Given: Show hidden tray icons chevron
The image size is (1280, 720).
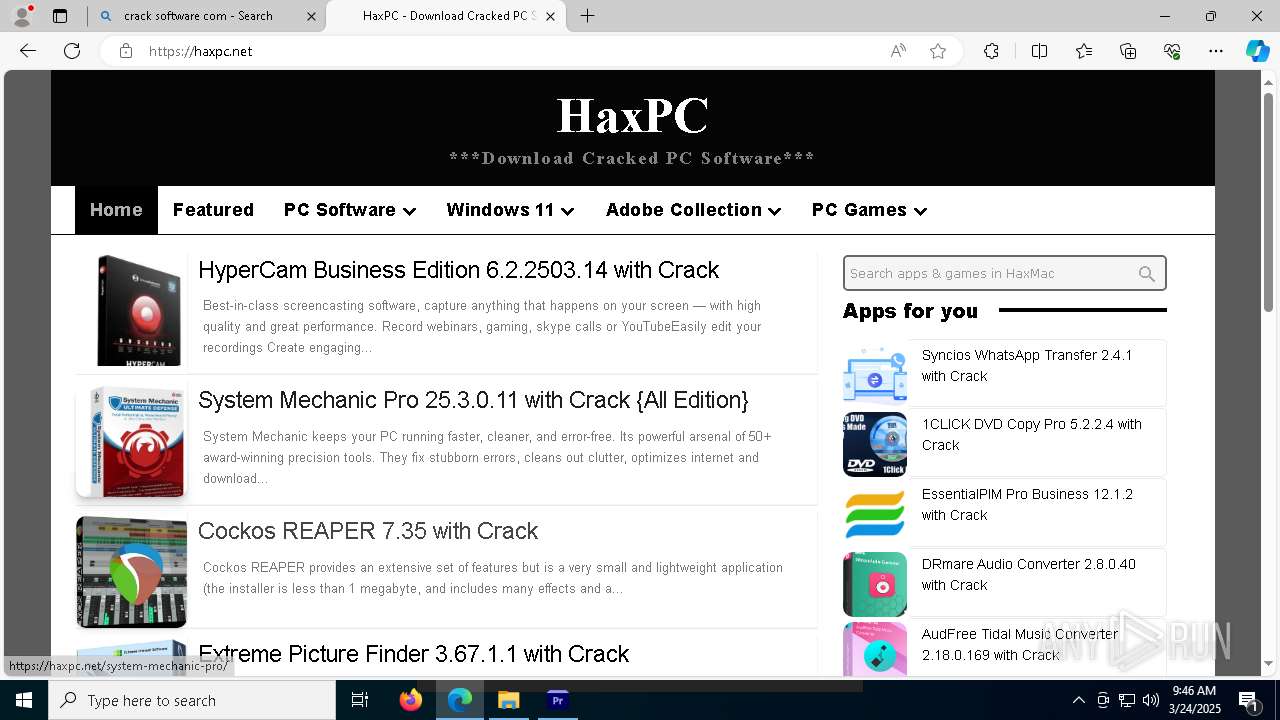Looking at the screenshot, I should (1078, 700).
